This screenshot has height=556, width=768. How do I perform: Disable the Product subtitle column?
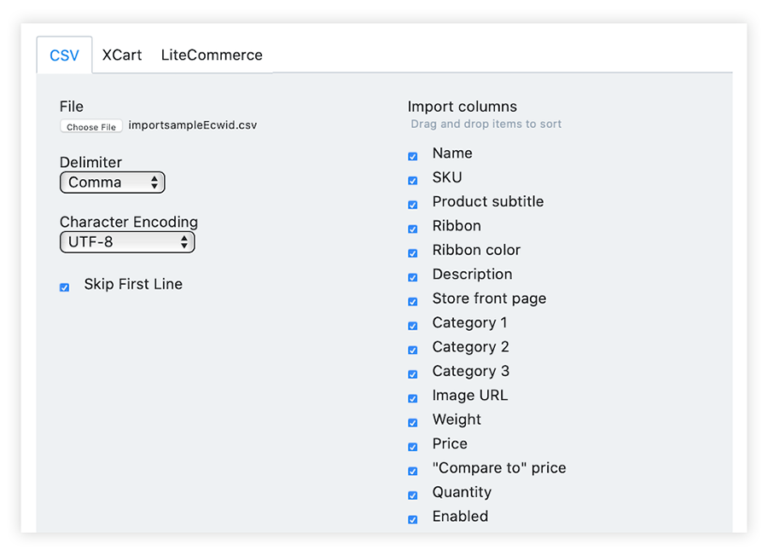(x=413, y=204)
